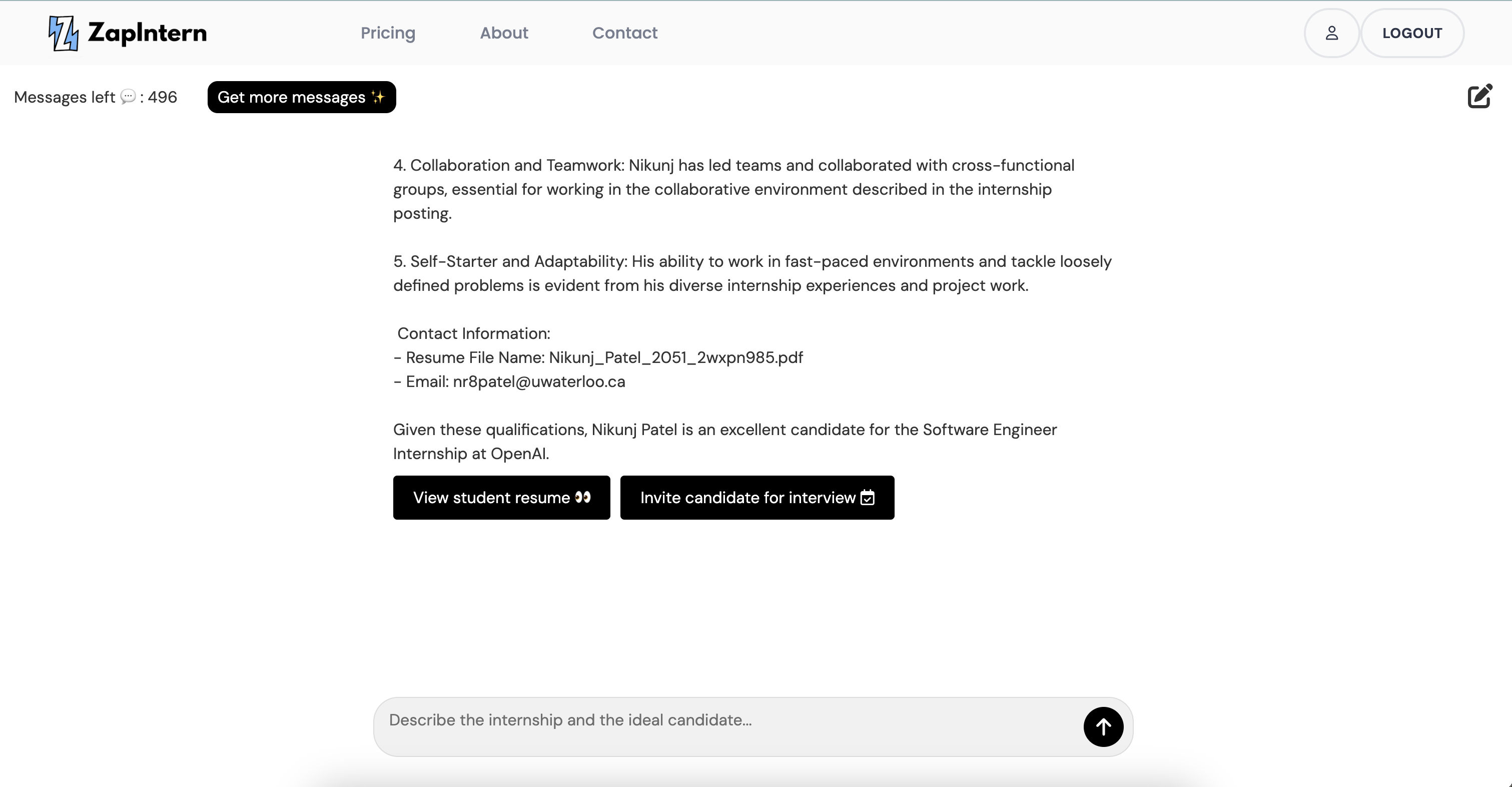Start a new chat with the compose icon

coord(1479,96)
